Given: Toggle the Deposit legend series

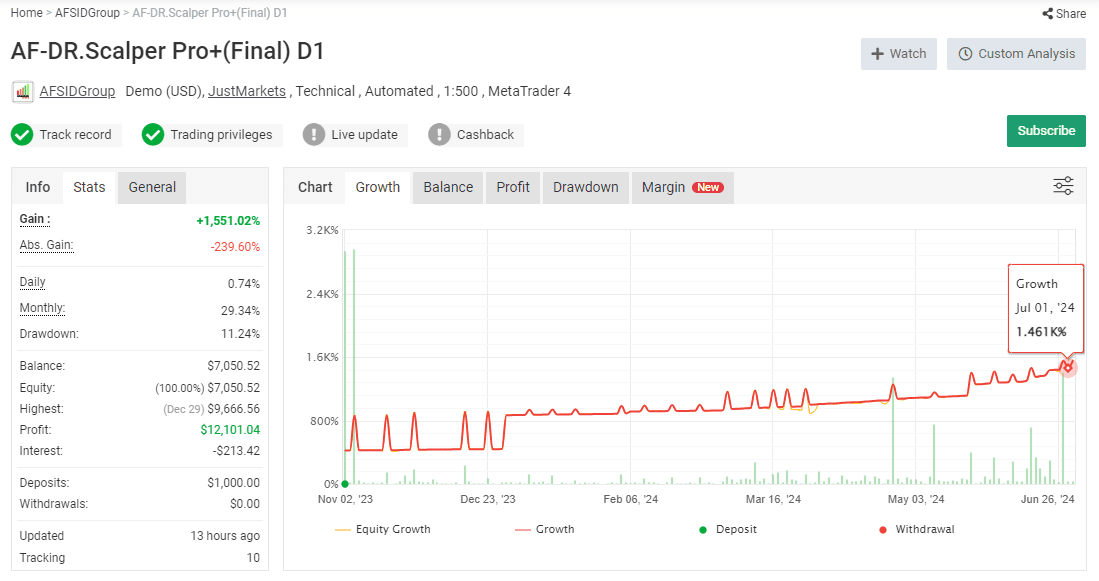Looking at the screenshot, I should (x=728, y=529).
